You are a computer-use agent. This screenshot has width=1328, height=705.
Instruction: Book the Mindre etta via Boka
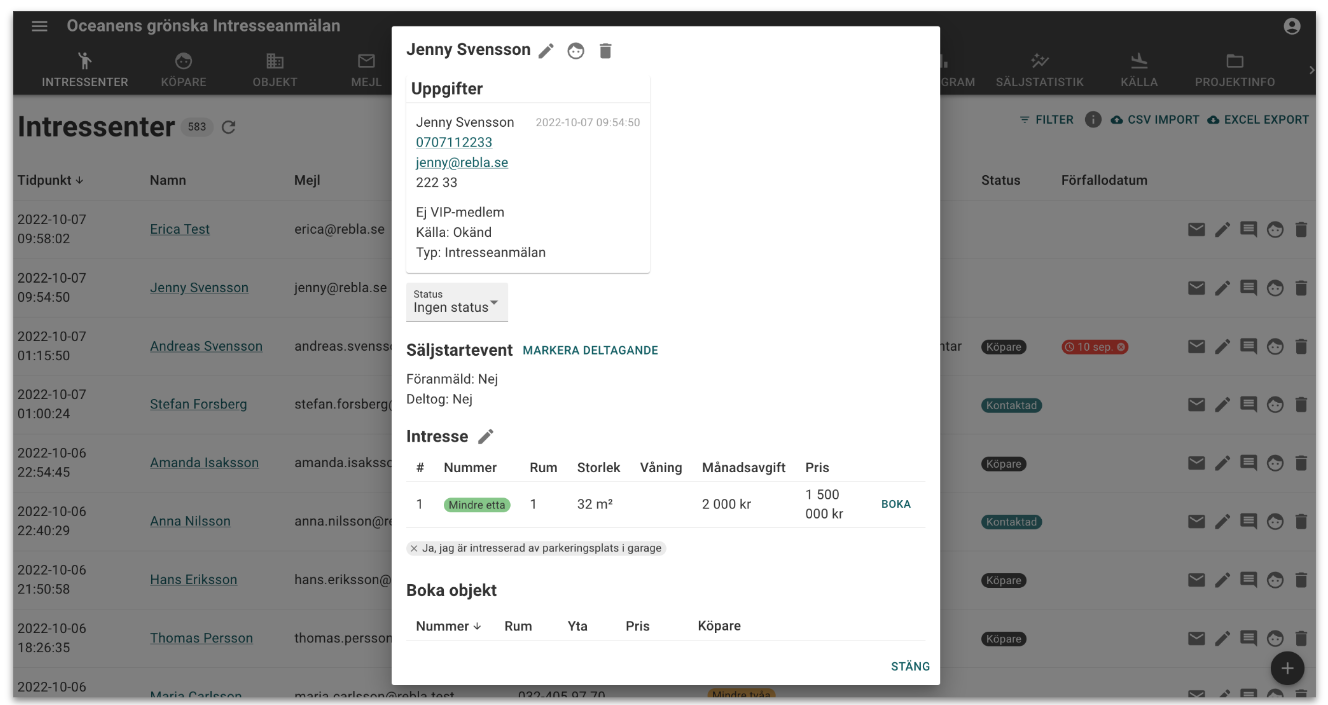(x=895, y=505)
